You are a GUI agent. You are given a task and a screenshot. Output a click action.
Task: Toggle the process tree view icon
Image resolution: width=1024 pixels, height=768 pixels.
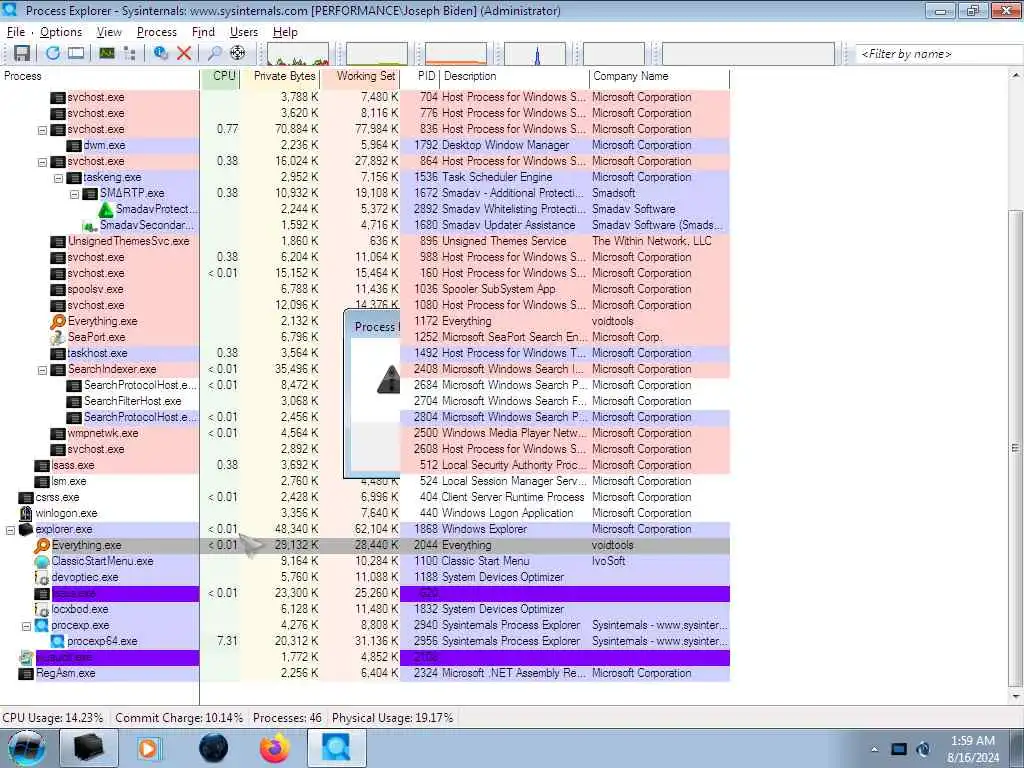(129, 53)
